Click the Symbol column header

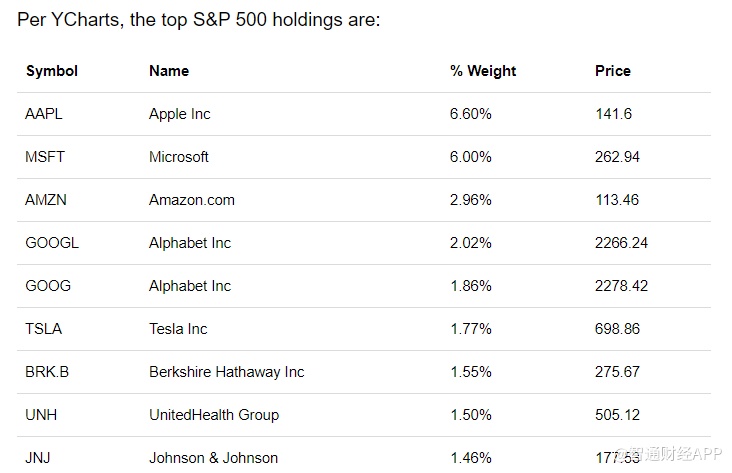click(52, 71)
